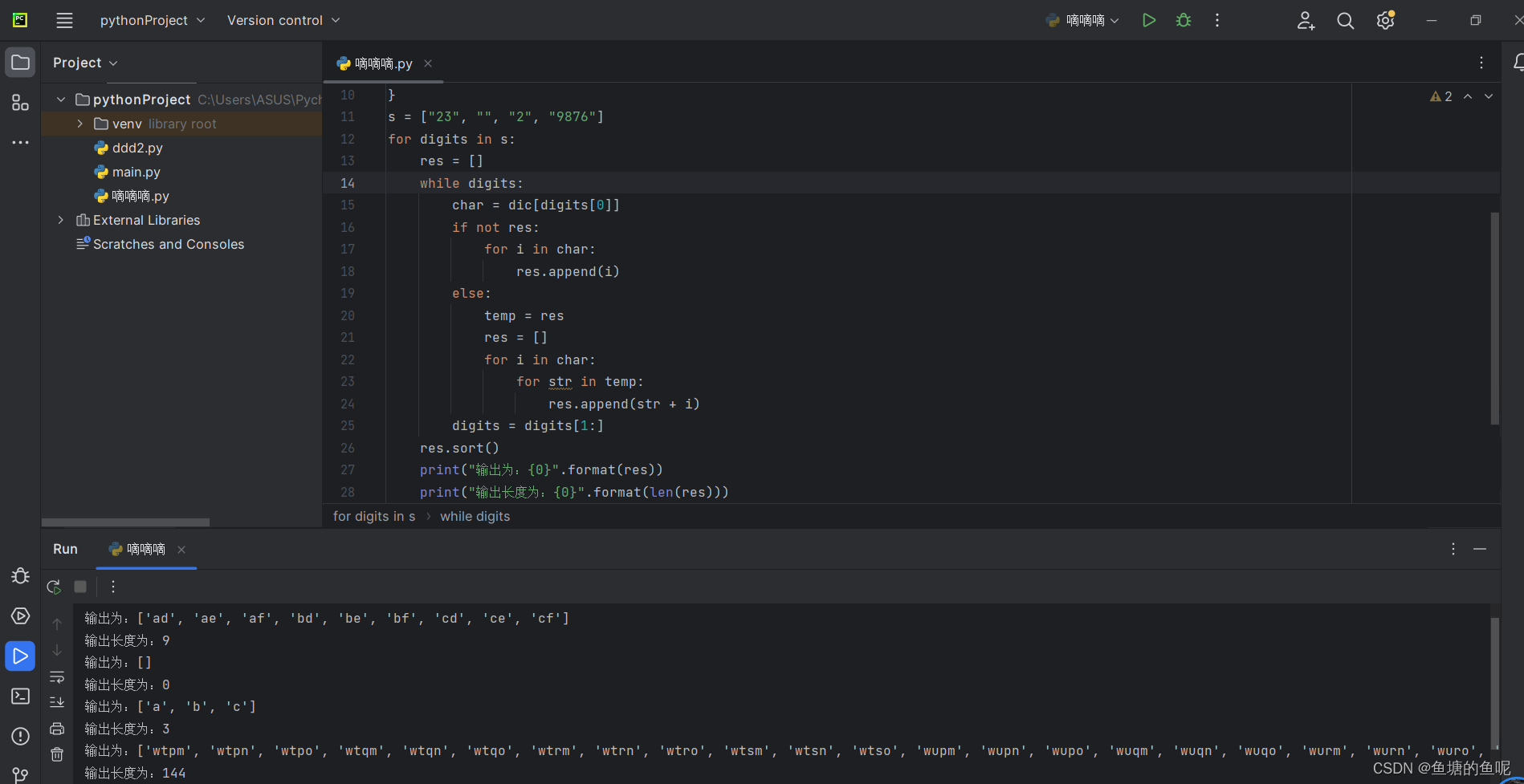
Task: Open IDE settings gear
Action: 1385,20
